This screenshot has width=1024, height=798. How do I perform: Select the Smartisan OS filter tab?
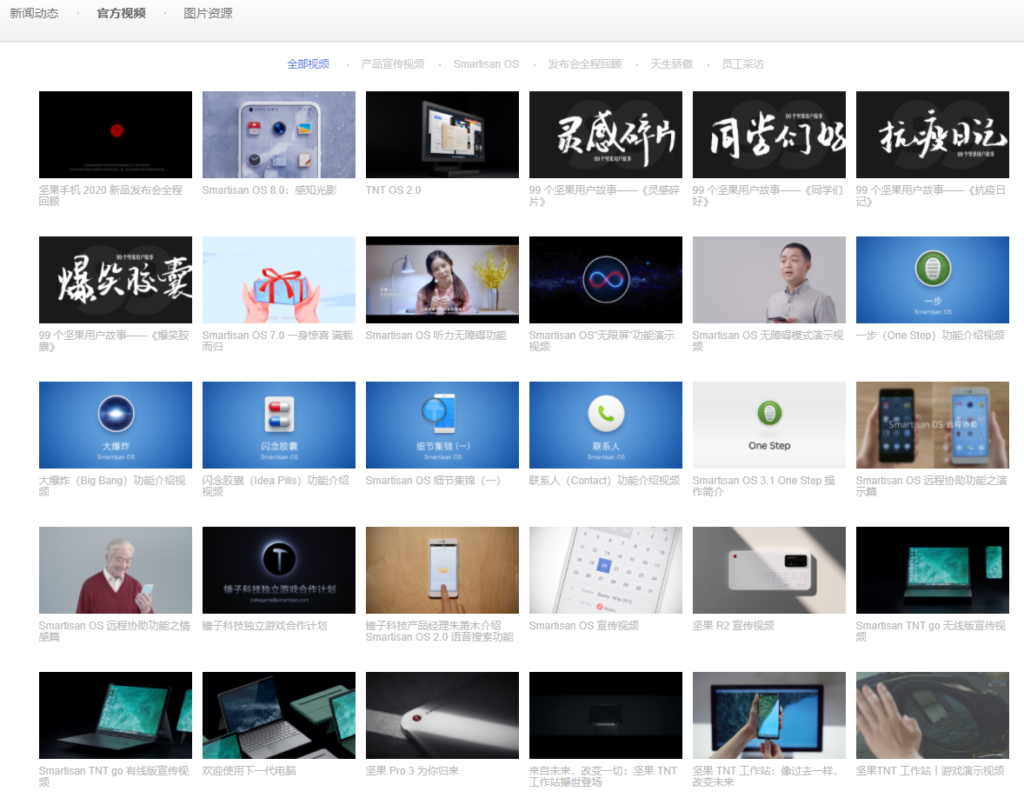[486, 64]
